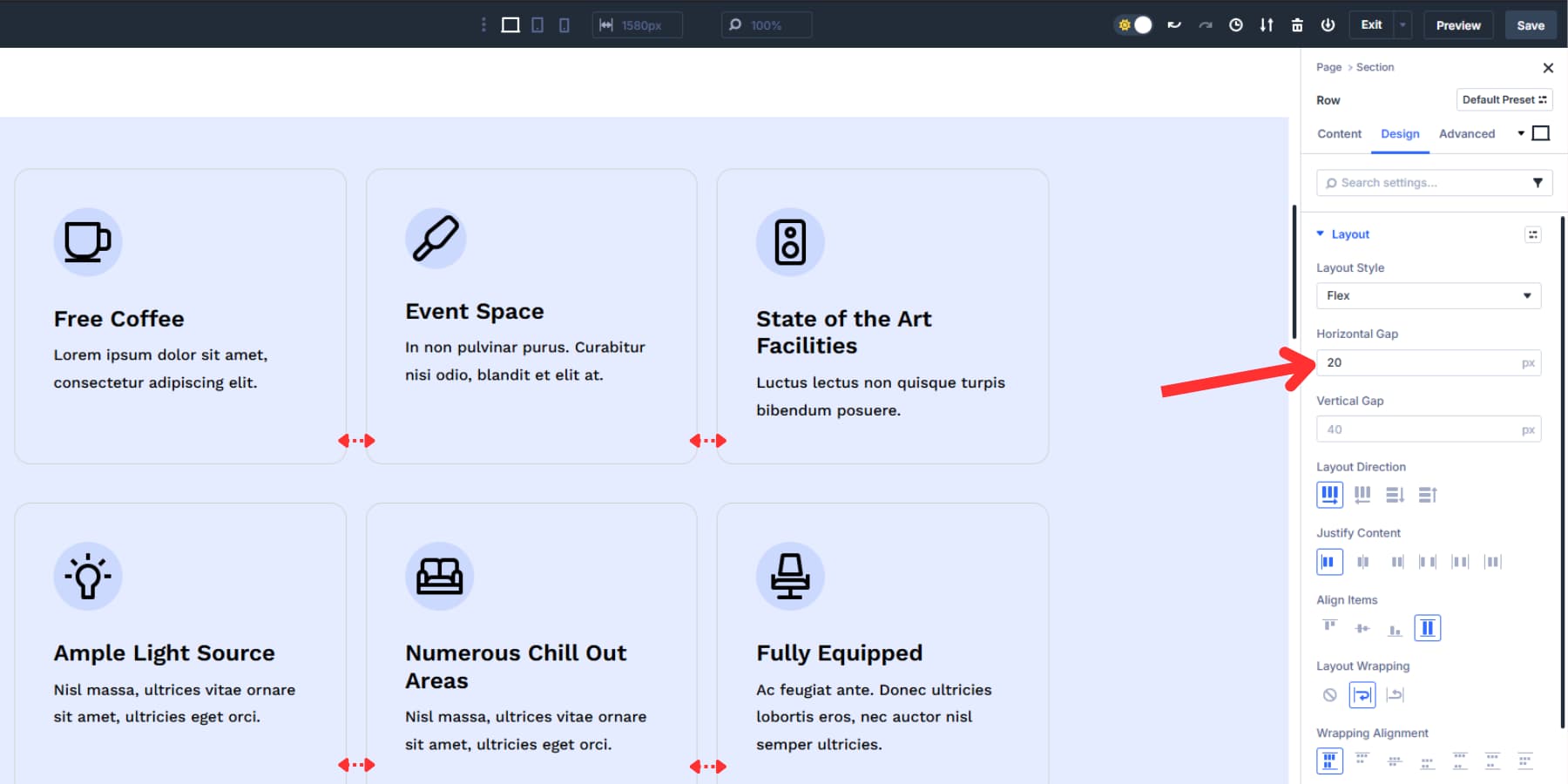The width and height of the screenshot is (1568, 784).
Task: Open the Advanced tab
Action: point(1466,134)
